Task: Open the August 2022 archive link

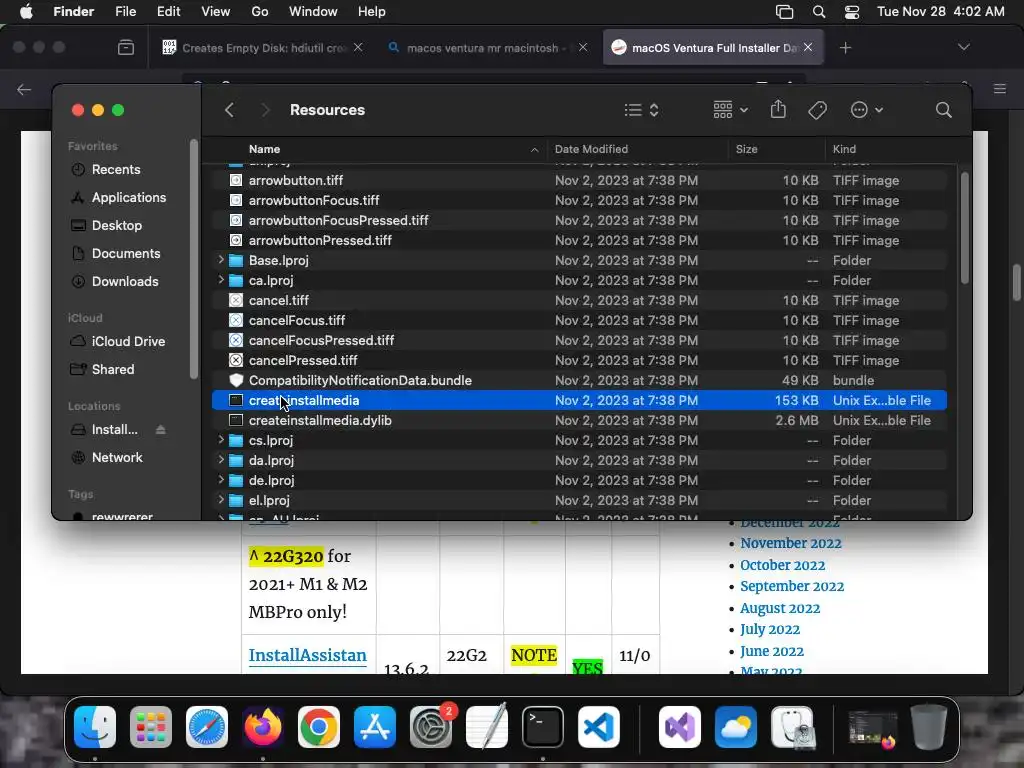Action: tap(780, 608)
